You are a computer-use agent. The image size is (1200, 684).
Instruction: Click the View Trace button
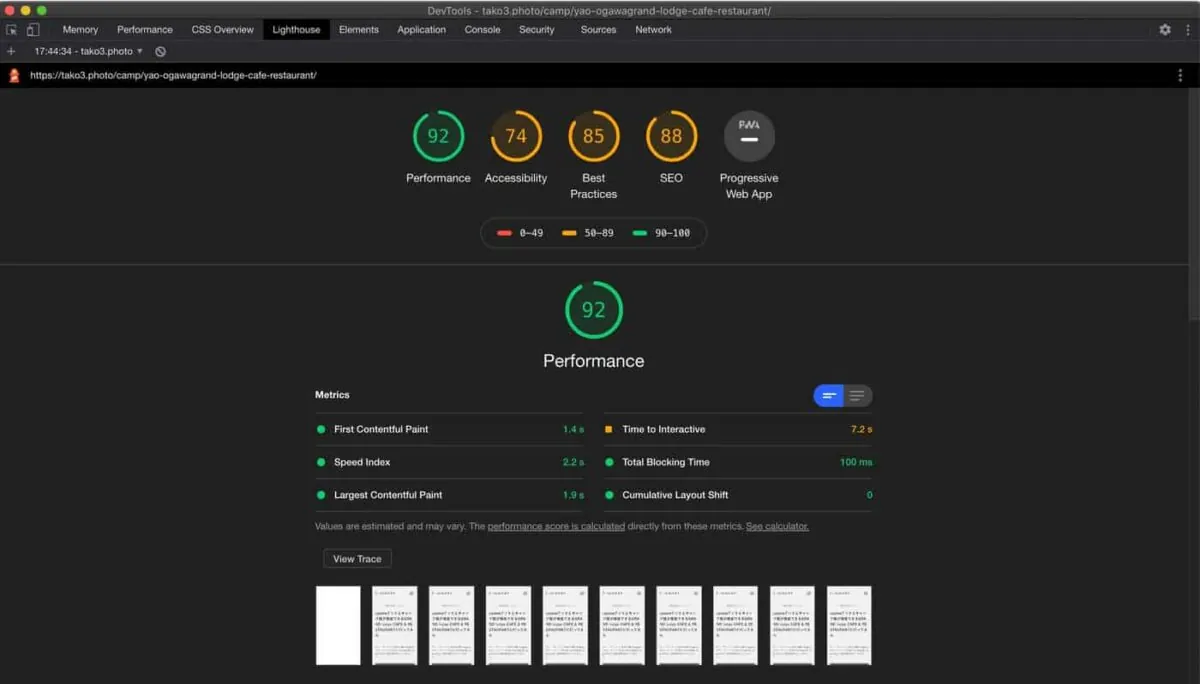(x=357, y=559)
